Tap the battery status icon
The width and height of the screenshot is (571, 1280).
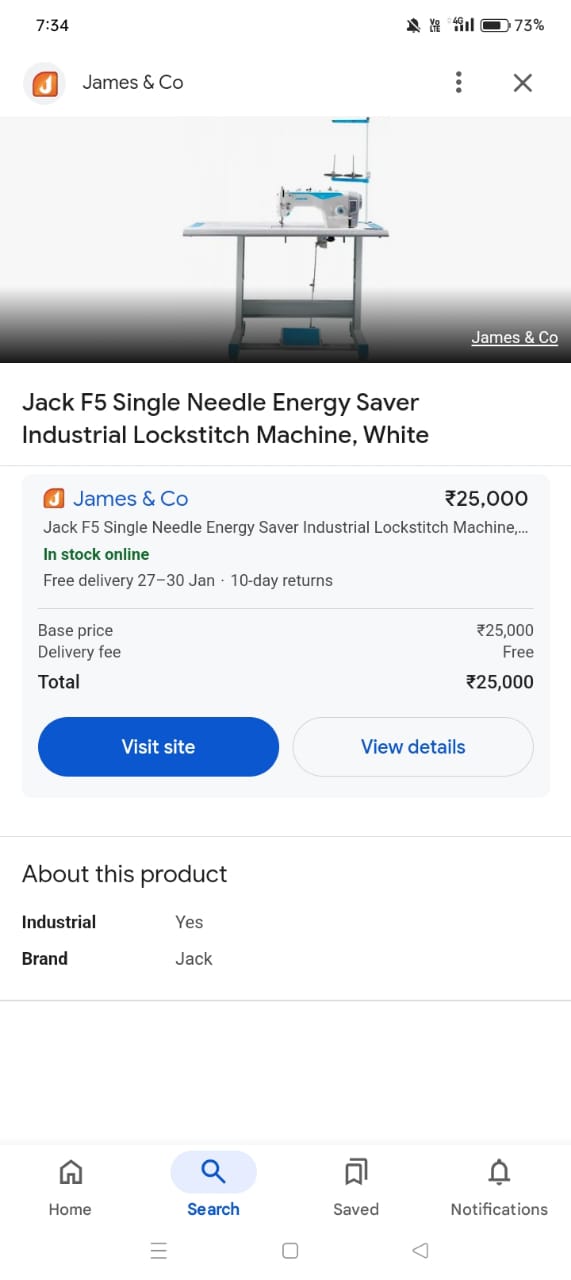tap(495, 25)
